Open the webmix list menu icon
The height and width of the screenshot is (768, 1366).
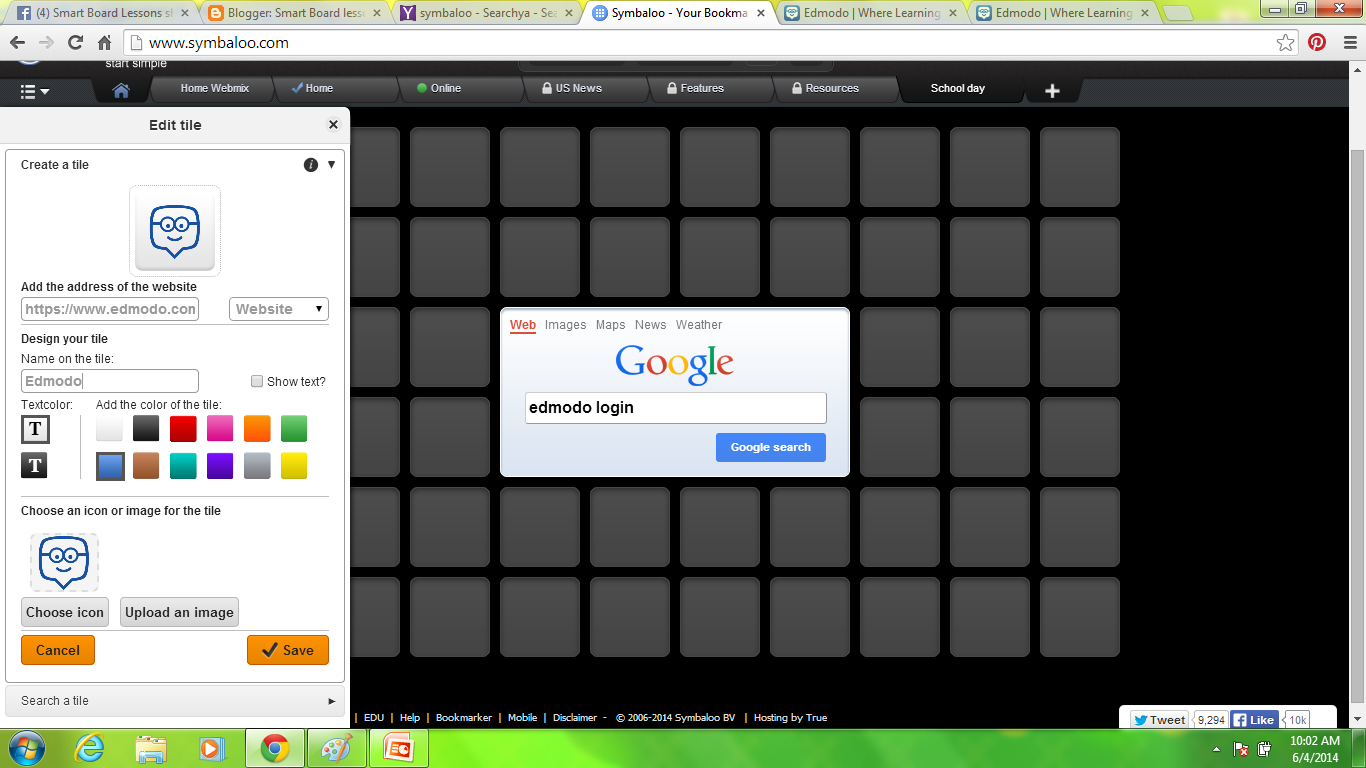tap(35, 91)
